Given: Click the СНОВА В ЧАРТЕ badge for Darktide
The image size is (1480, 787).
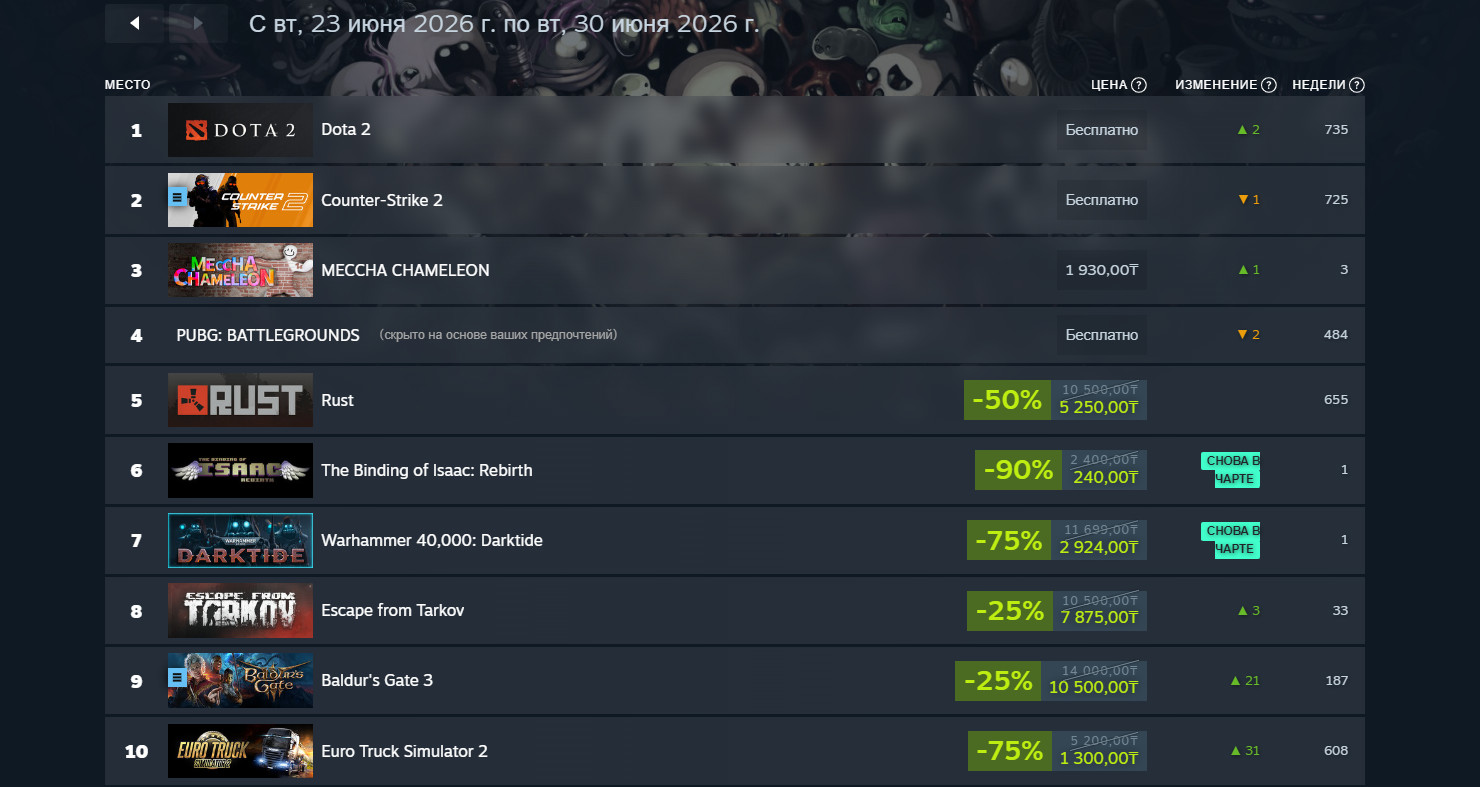Looking at the screenshot, I should [x=1230, y=540].
